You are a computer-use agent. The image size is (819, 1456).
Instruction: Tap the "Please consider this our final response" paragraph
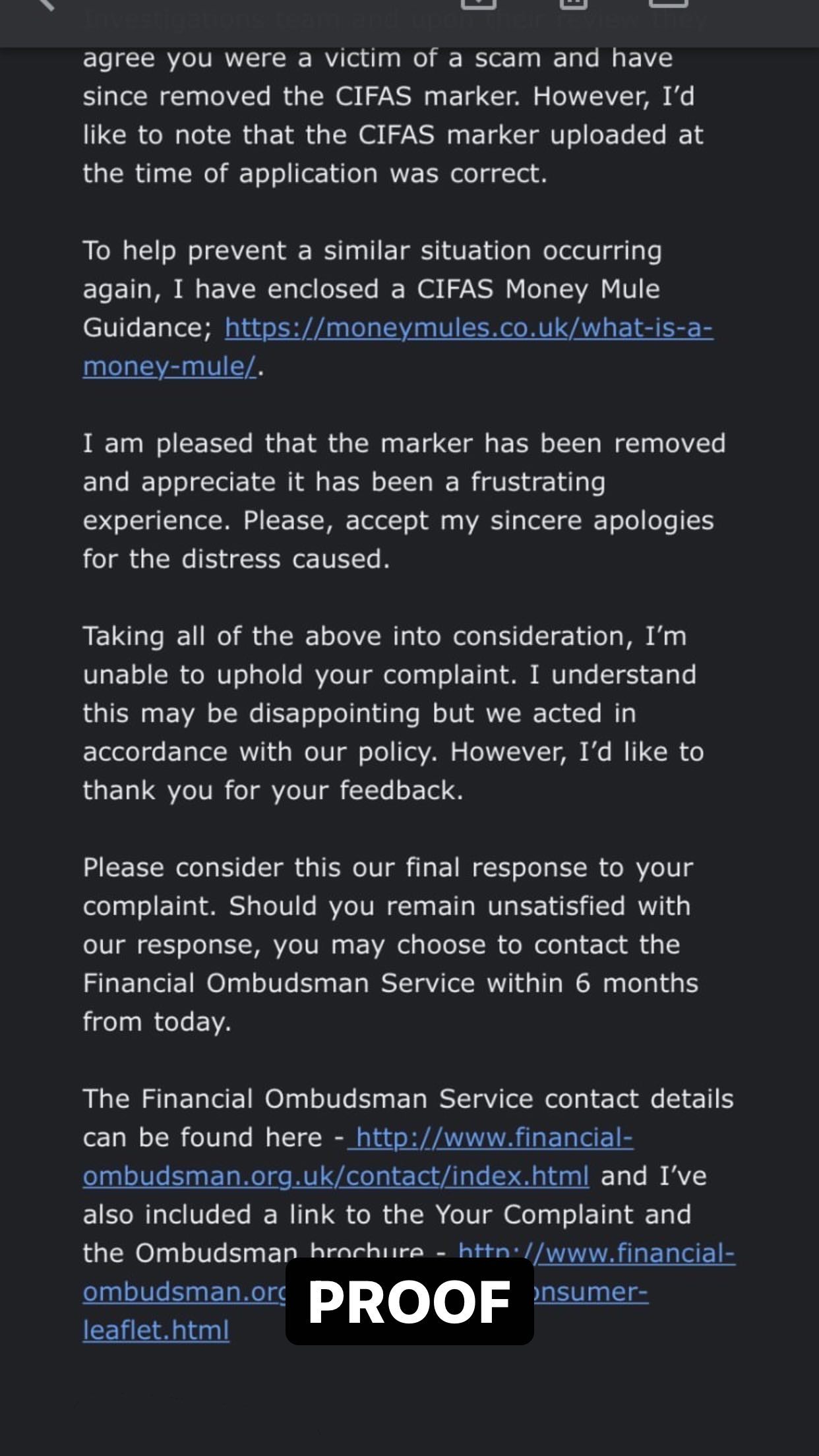[x=388, y=868]
